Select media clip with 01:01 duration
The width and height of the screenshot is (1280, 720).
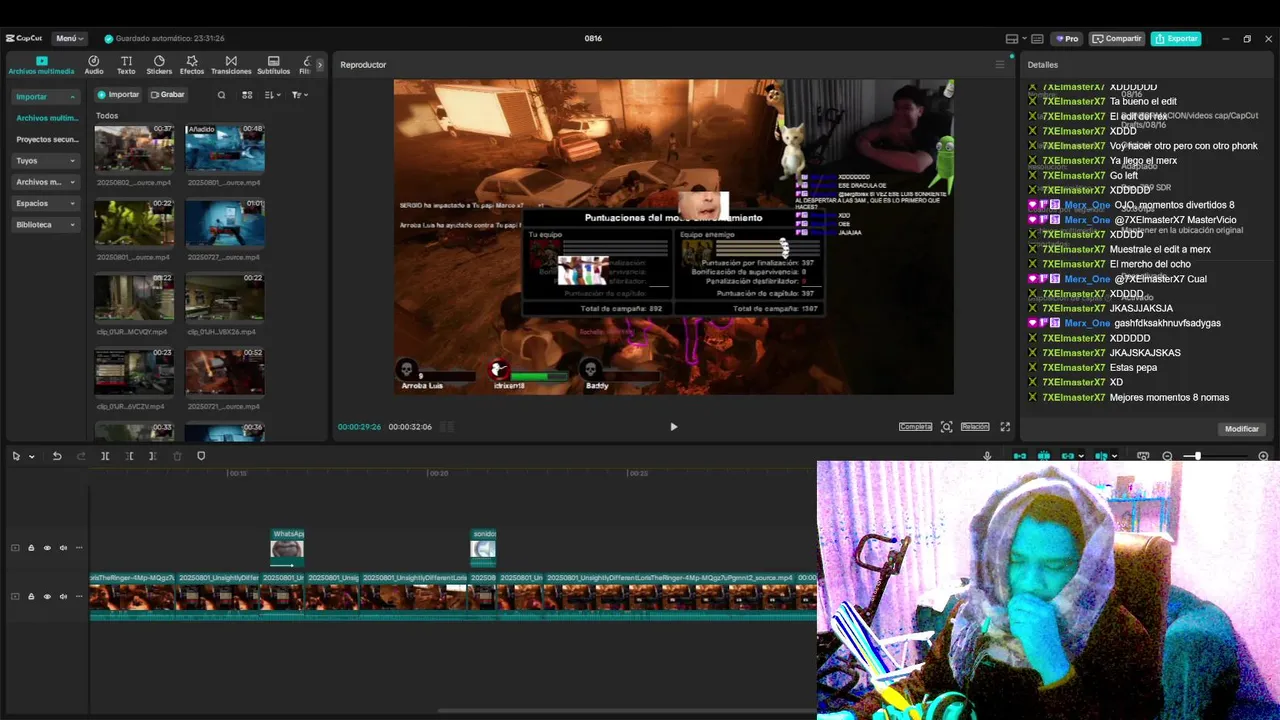tap(225, 222)
